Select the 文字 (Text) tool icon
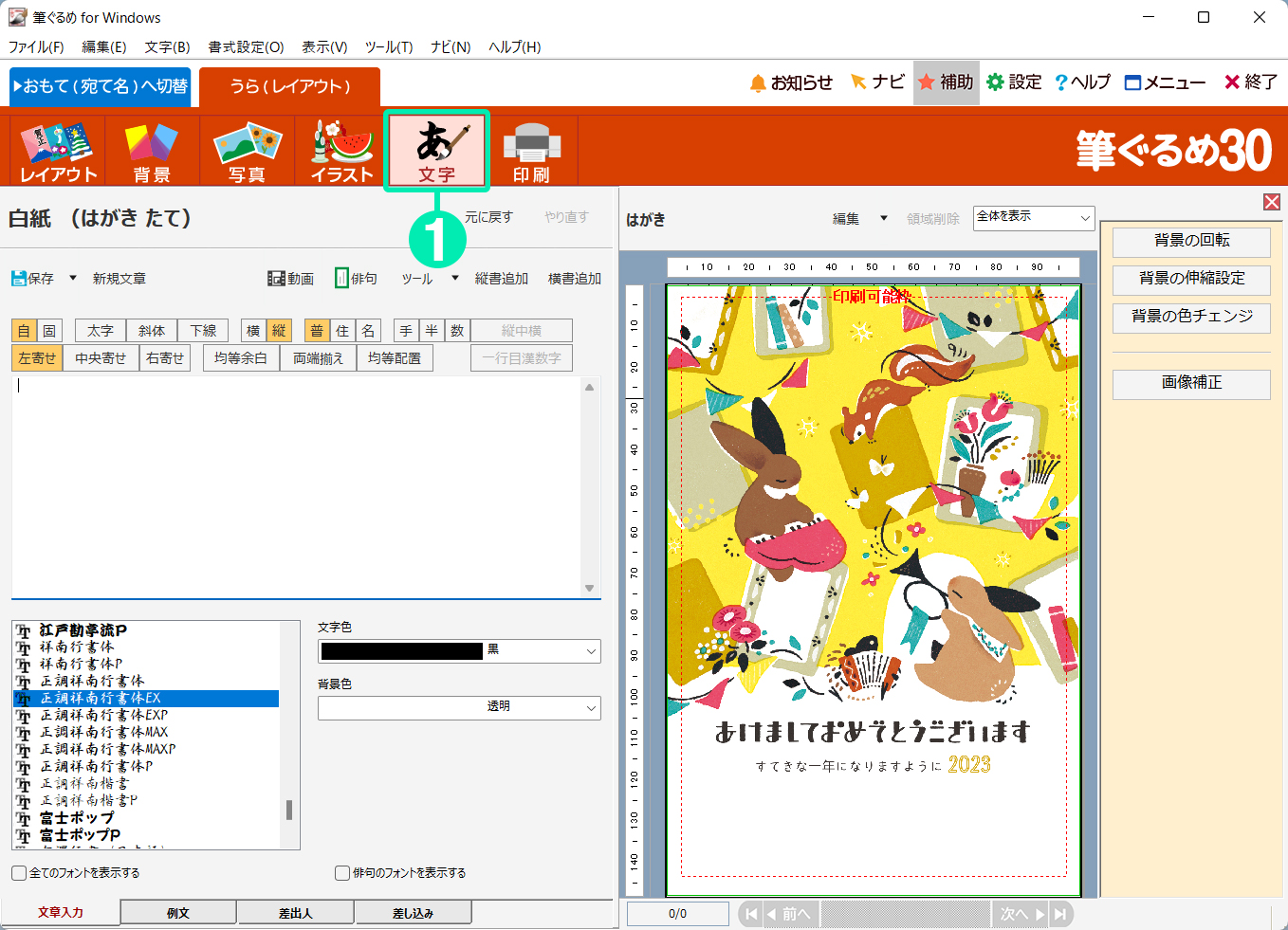The image size is (1288, 930). [436, 150]
